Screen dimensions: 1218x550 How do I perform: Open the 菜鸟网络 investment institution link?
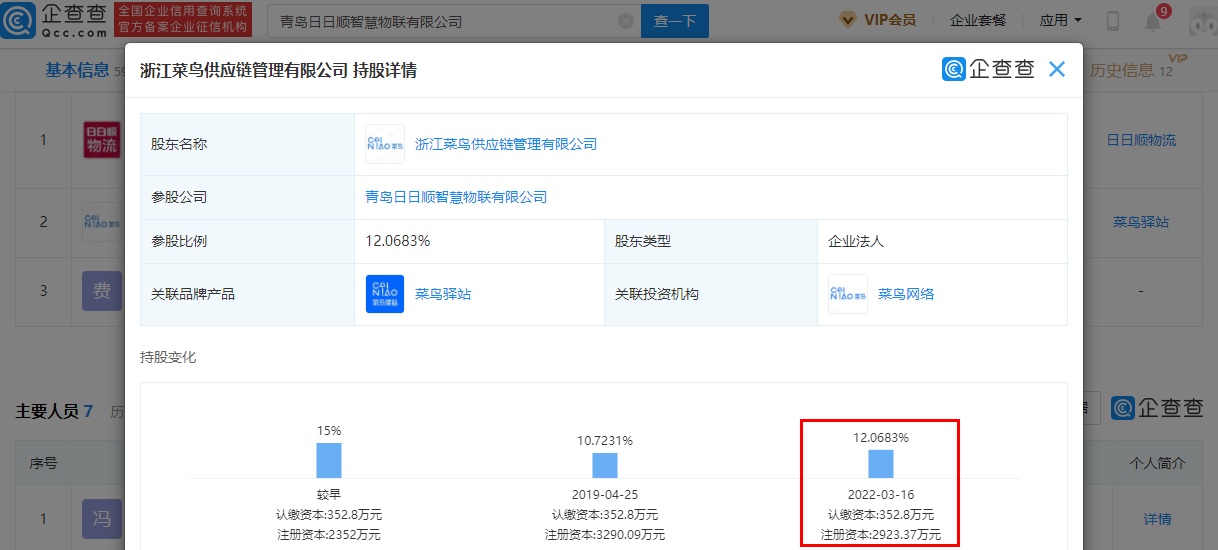(906, 294)
